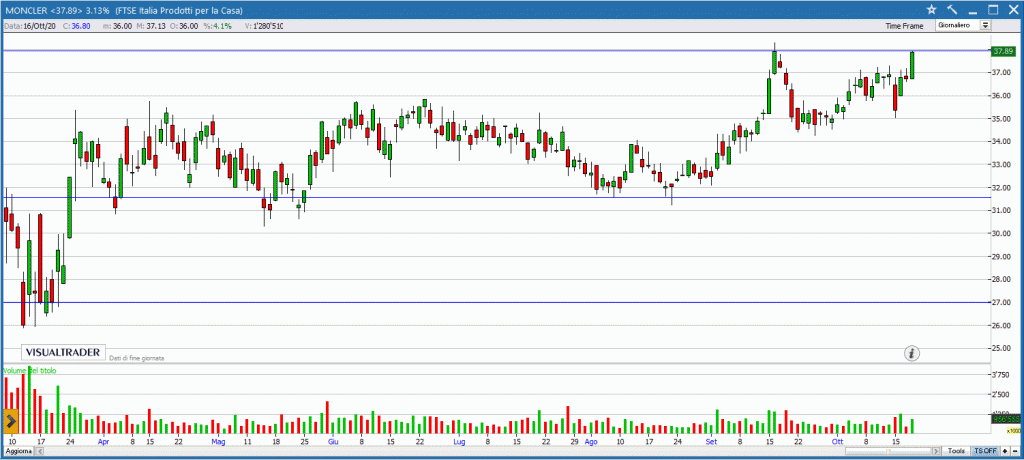Open the info icon on the chart
Image resolution: width=1024 pixels, height=460 pixels.
[x=912, y=353]
